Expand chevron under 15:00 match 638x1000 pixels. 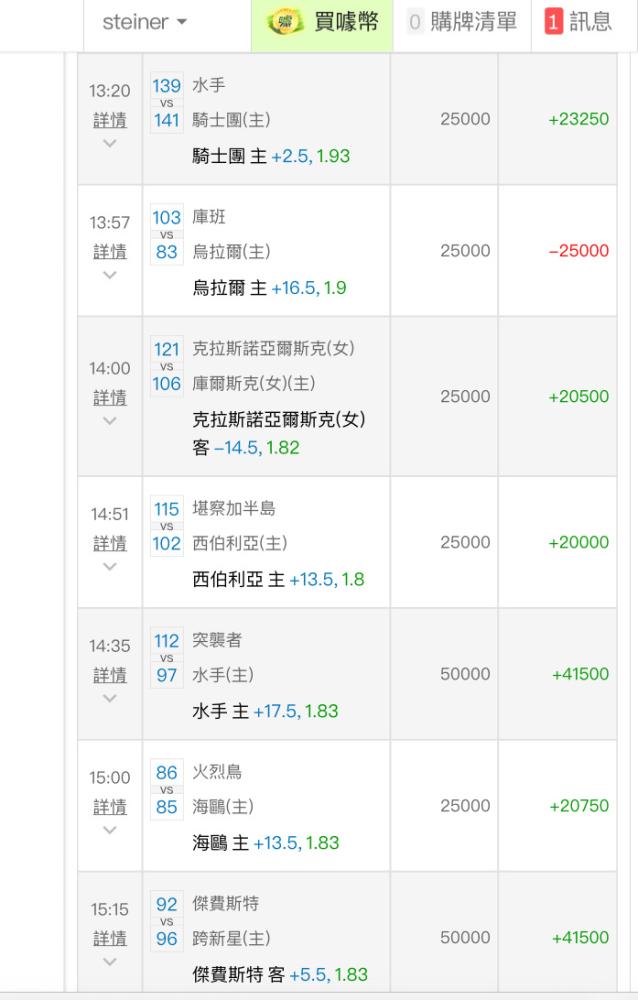point(110,830)
